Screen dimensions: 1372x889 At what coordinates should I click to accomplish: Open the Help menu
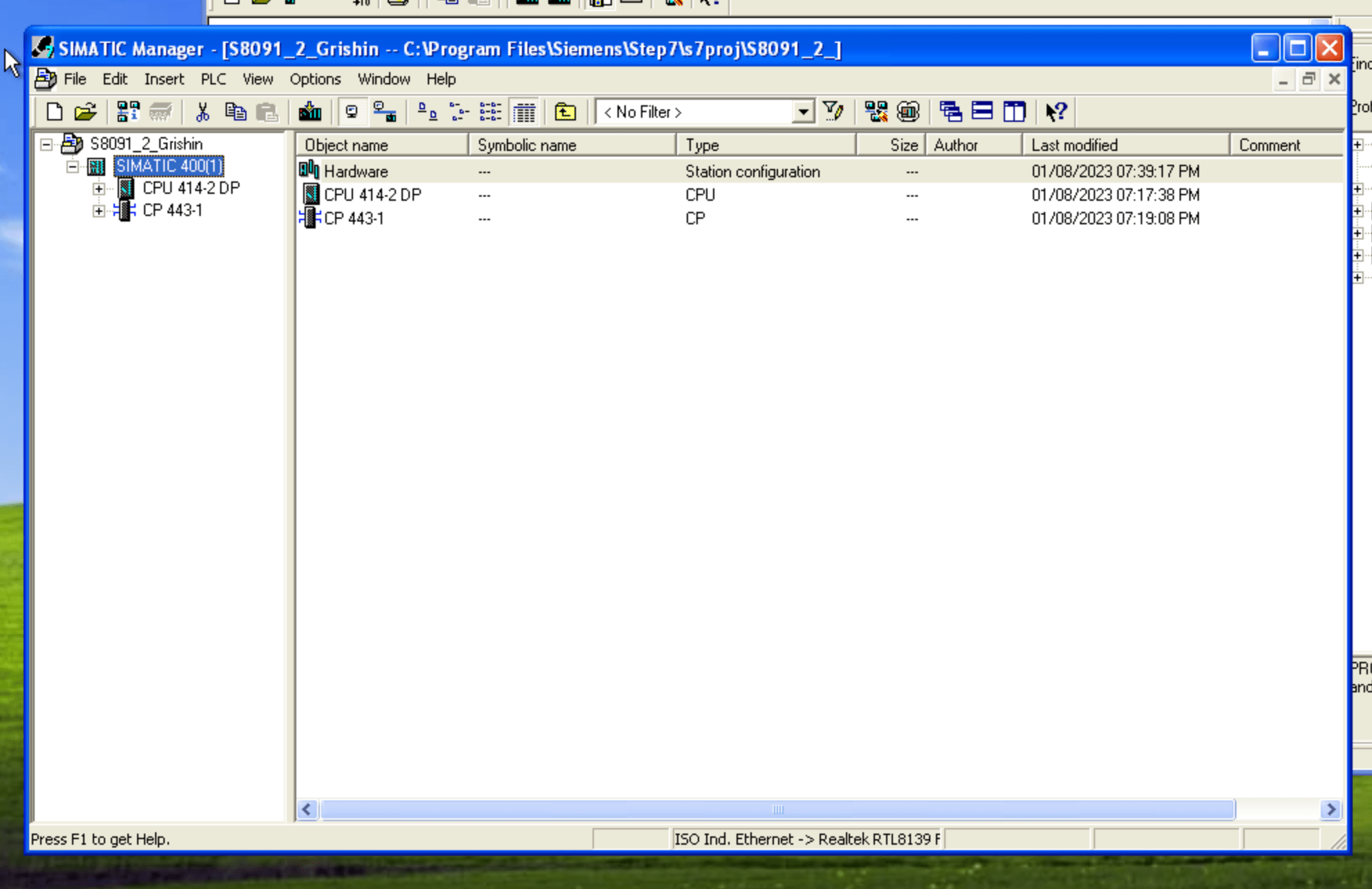441,79
